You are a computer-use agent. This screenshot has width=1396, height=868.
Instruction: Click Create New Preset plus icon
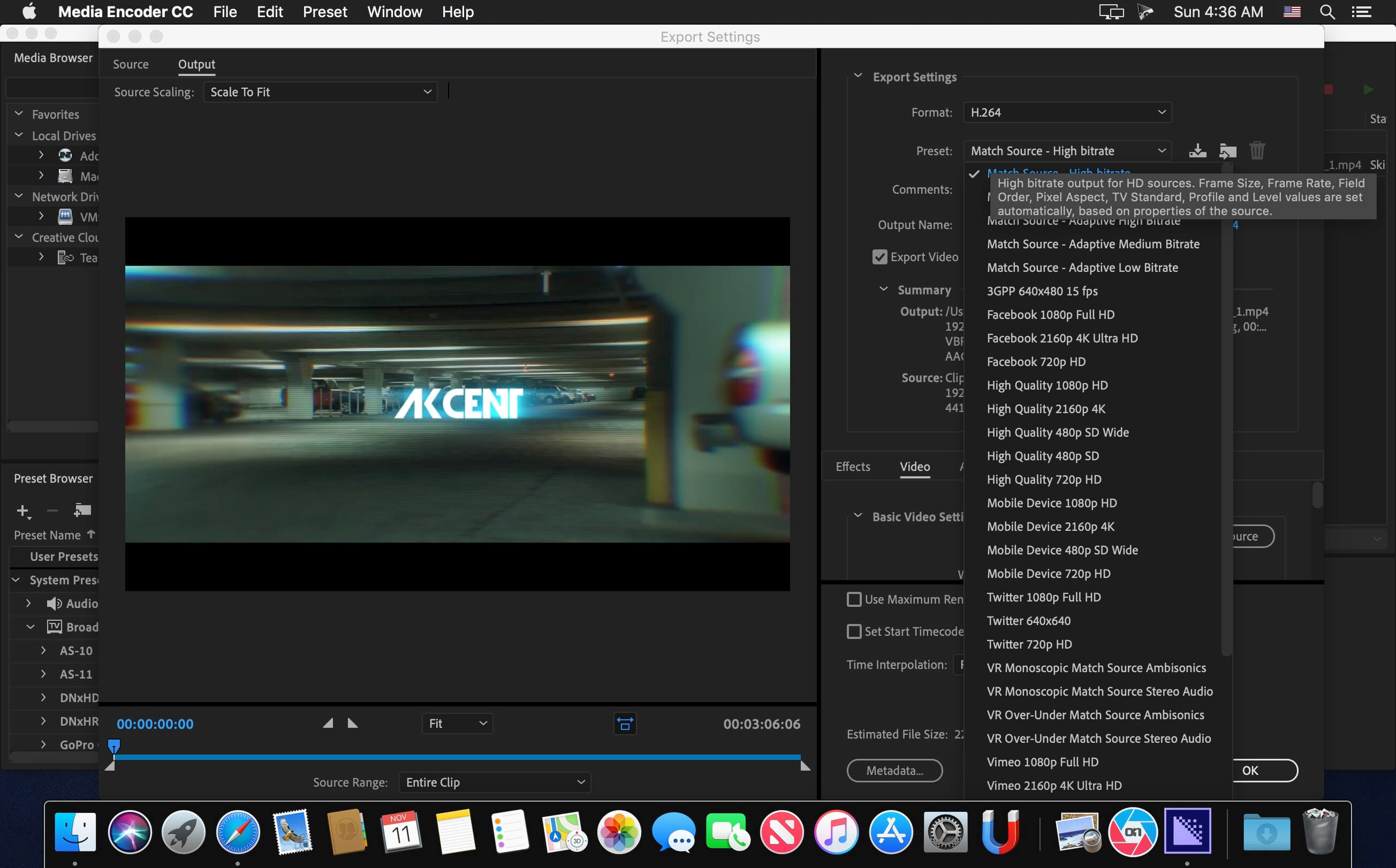[x=22, y=511]
